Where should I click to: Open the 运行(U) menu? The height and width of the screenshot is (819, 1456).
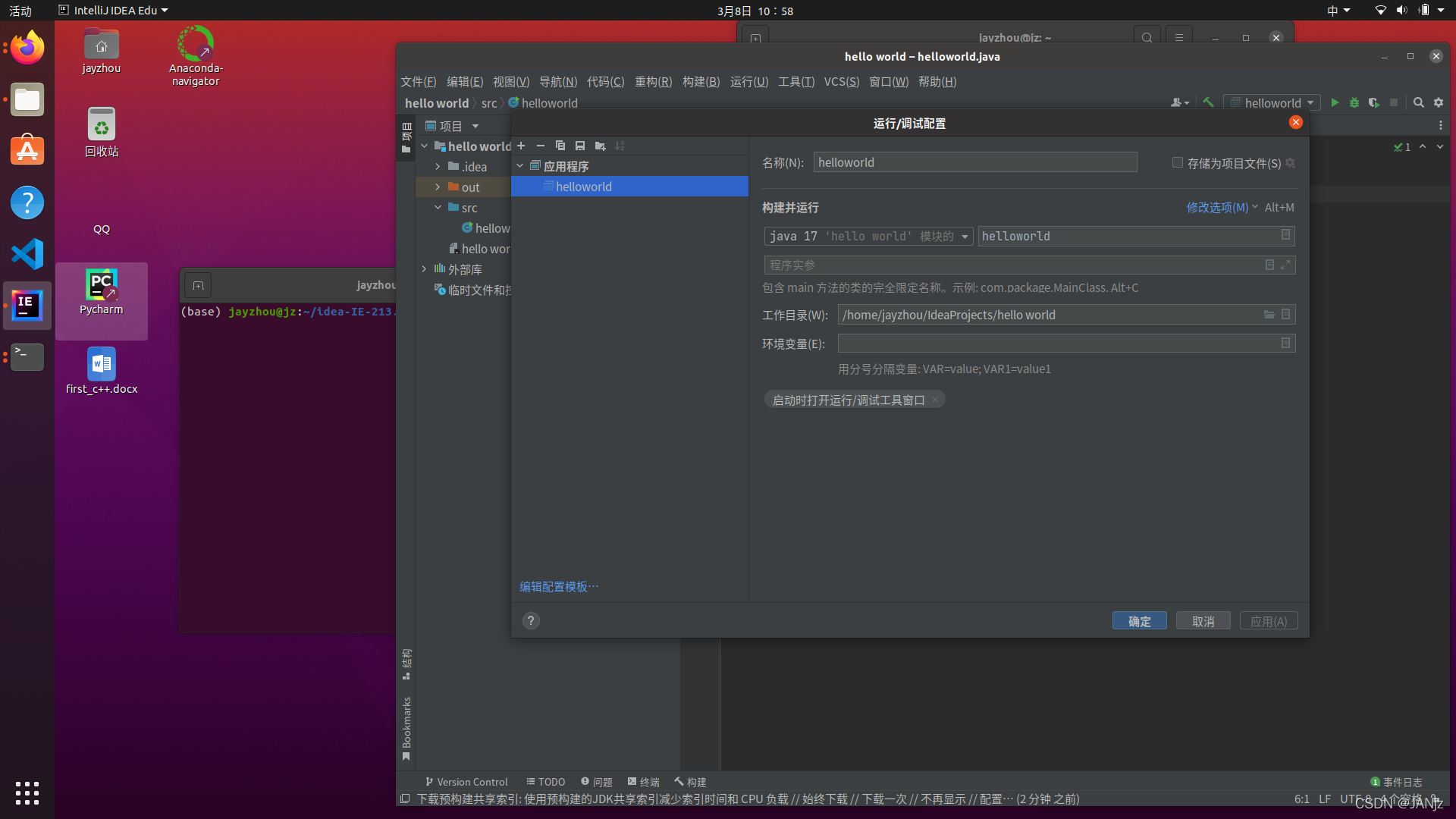[748, 81]
